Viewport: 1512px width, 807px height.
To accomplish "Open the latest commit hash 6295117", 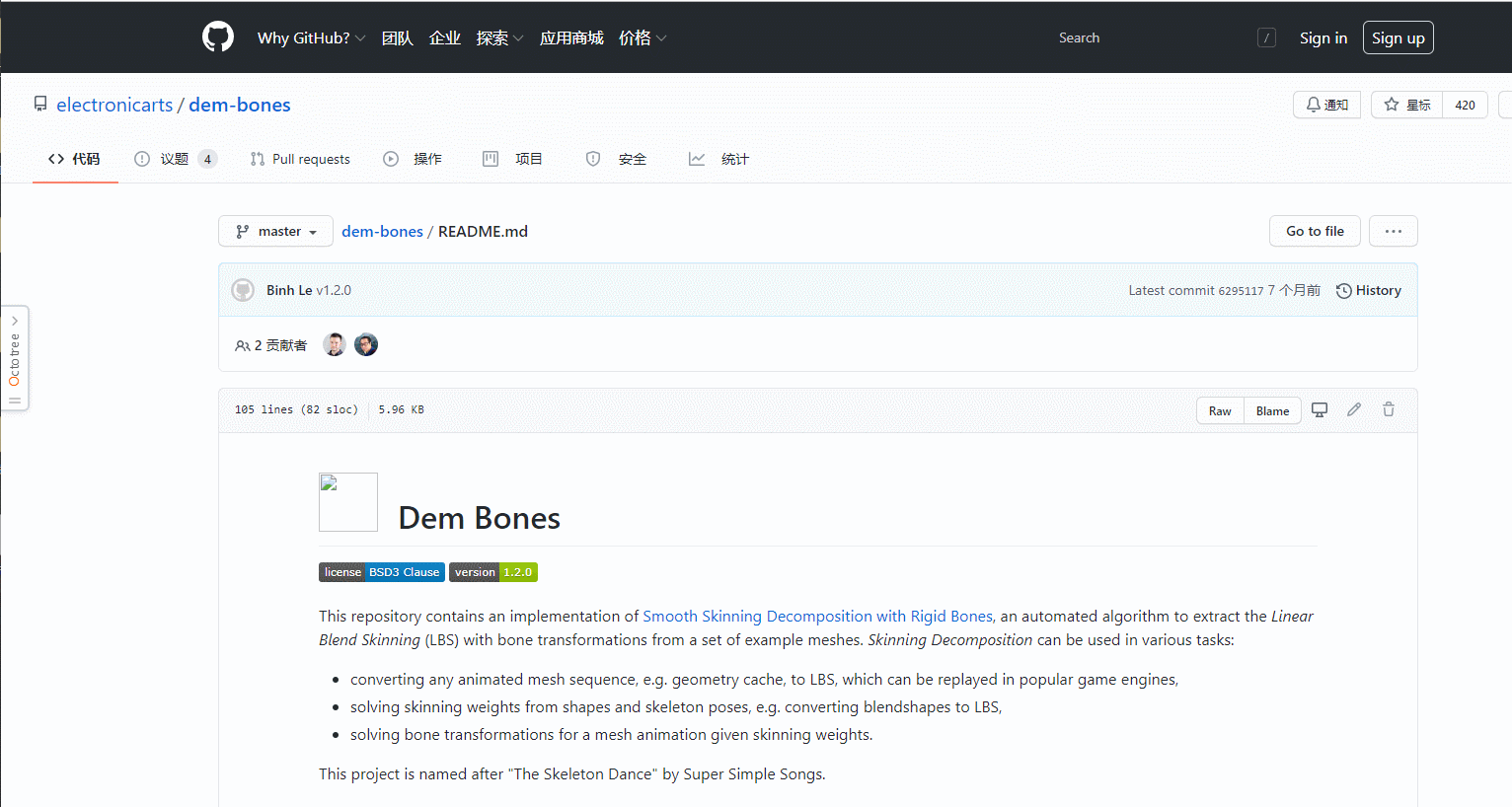I will pyautogui.click(x=1241, y=291).
